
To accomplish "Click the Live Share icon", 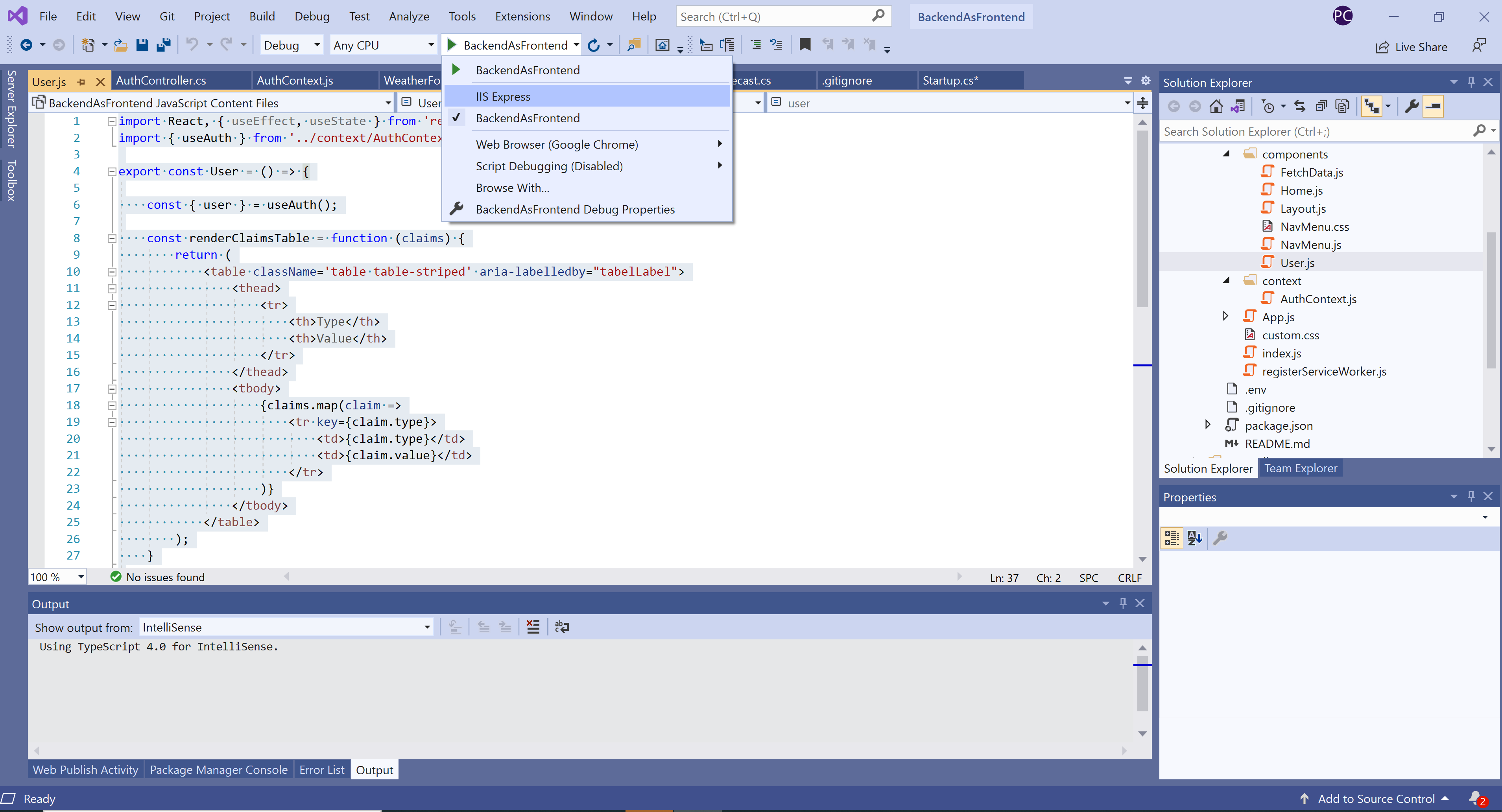I will [1382, 47].
